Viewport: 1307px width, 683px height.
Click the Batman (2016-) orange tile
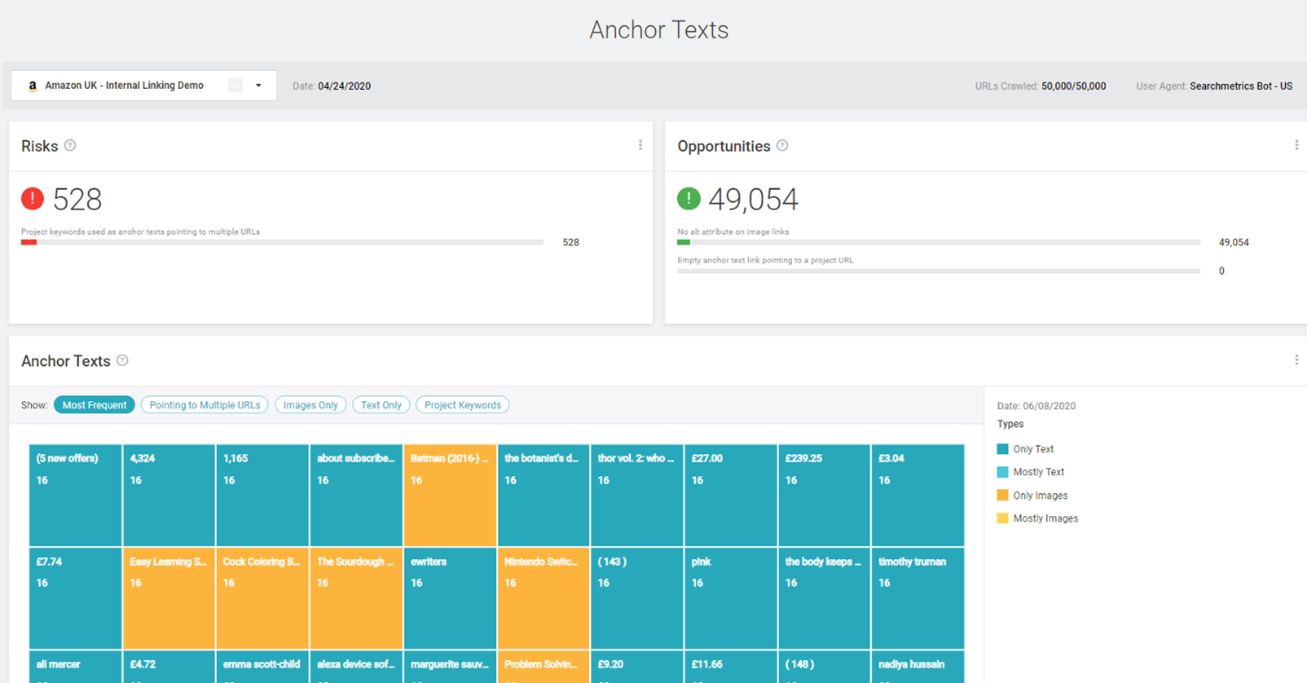450,495
